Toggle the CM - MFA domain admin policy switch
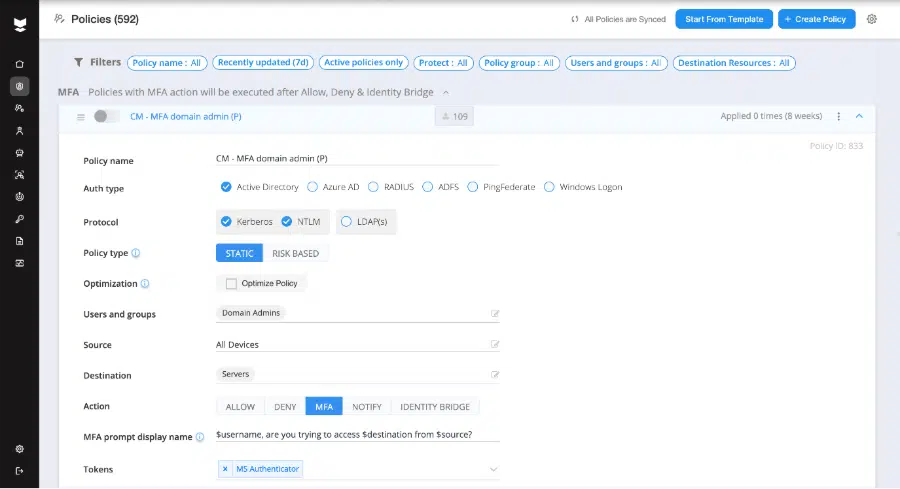The image size is (900, 489). pos(106,116)
